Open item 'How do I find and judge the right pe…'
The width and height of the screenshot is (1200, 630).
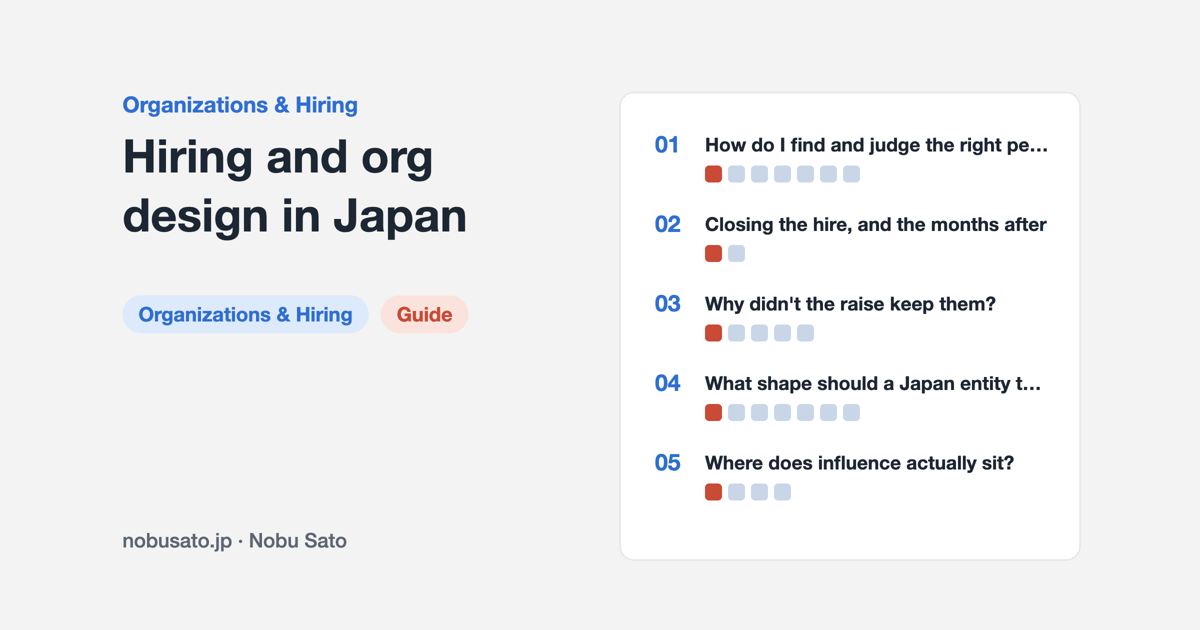tap(876, 145)
